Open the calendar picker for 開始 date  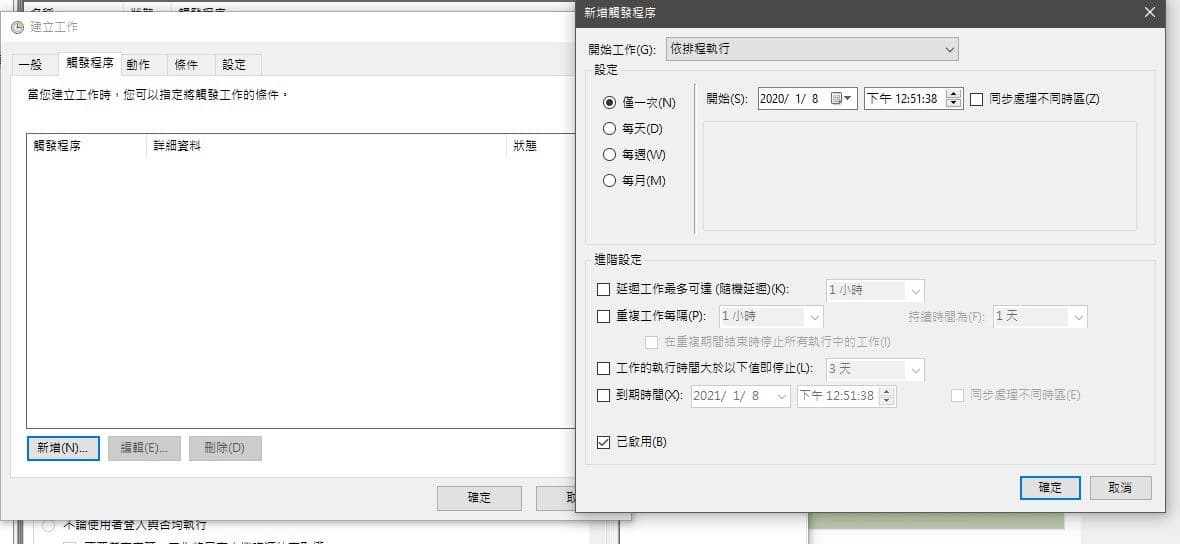click(842, 99)
